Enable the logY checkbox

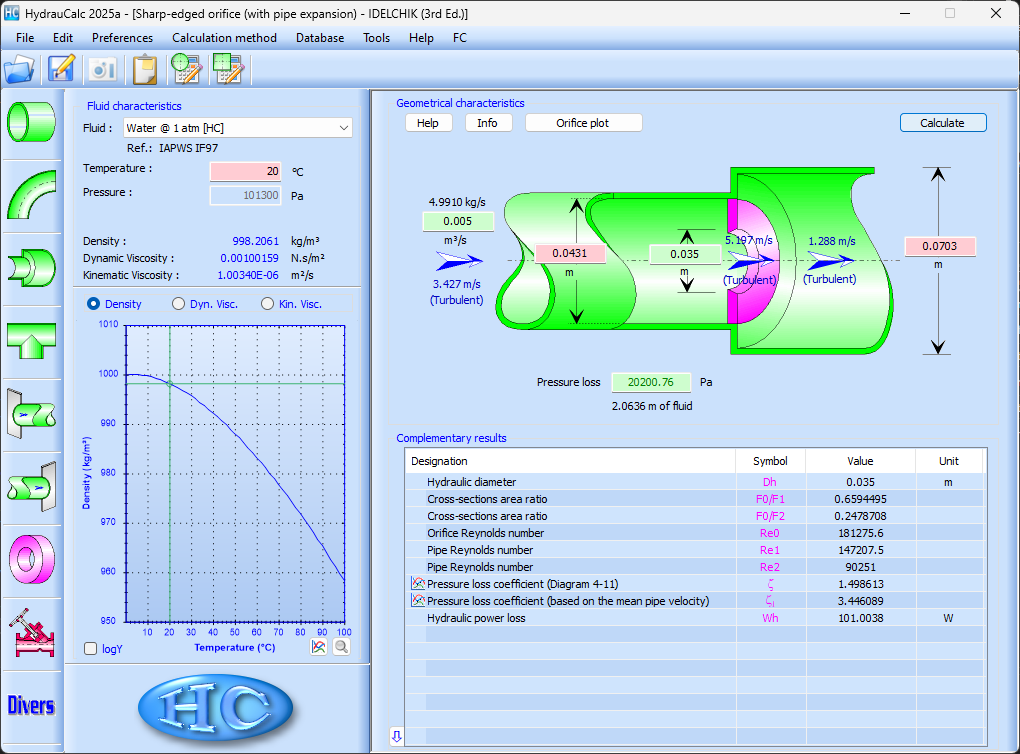(91, 648)
